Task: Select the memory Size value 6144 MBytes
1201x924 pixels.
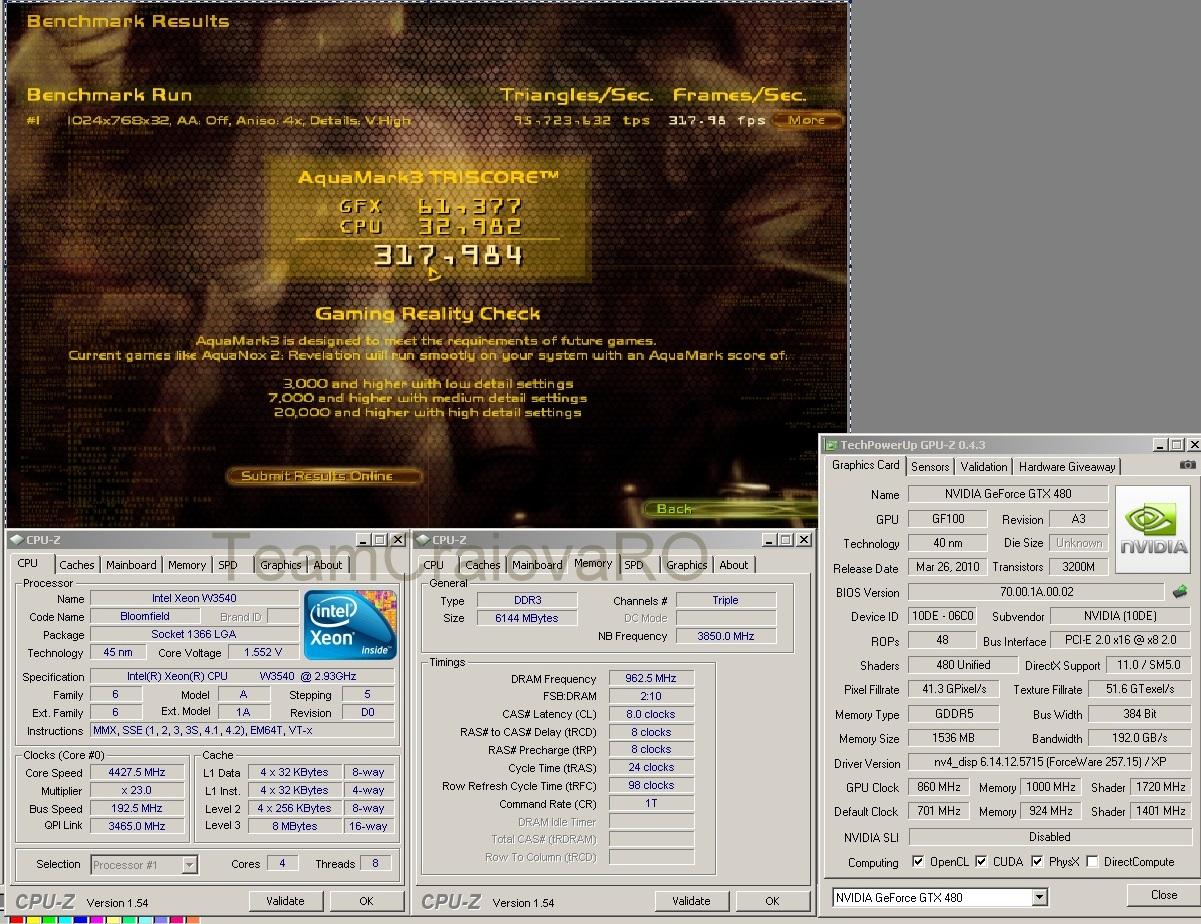Action: tap(527, 618)
